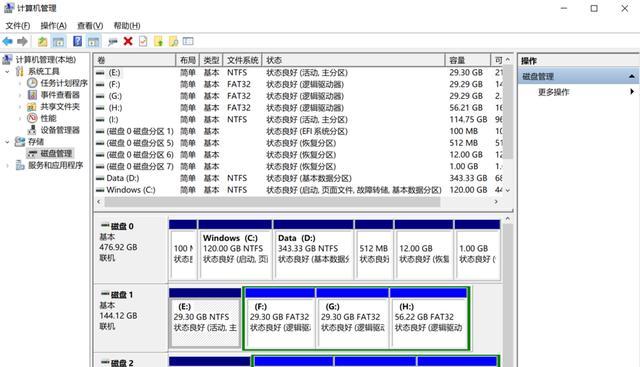Select the (I:) volume row

click(298, 120)
